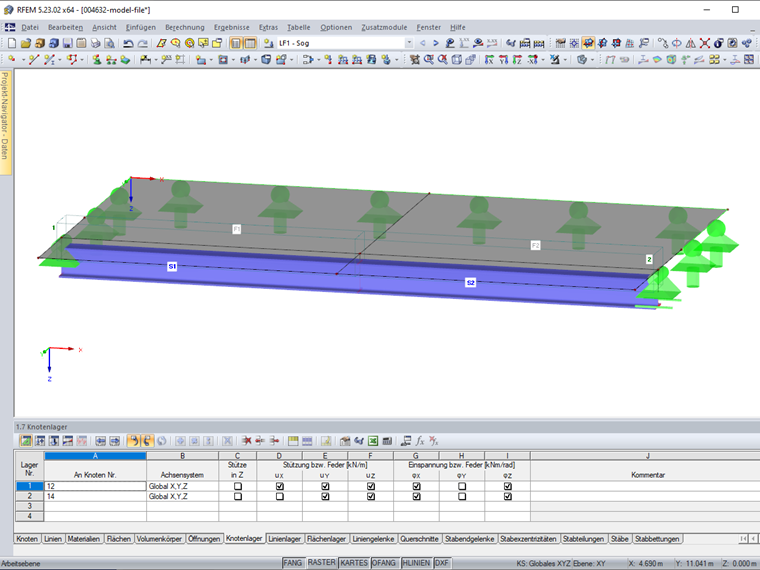Switch to the Stäbe table tab
The width and height of the screenshot is (760, 570).
pyautogui.click(x=619, y=538)
